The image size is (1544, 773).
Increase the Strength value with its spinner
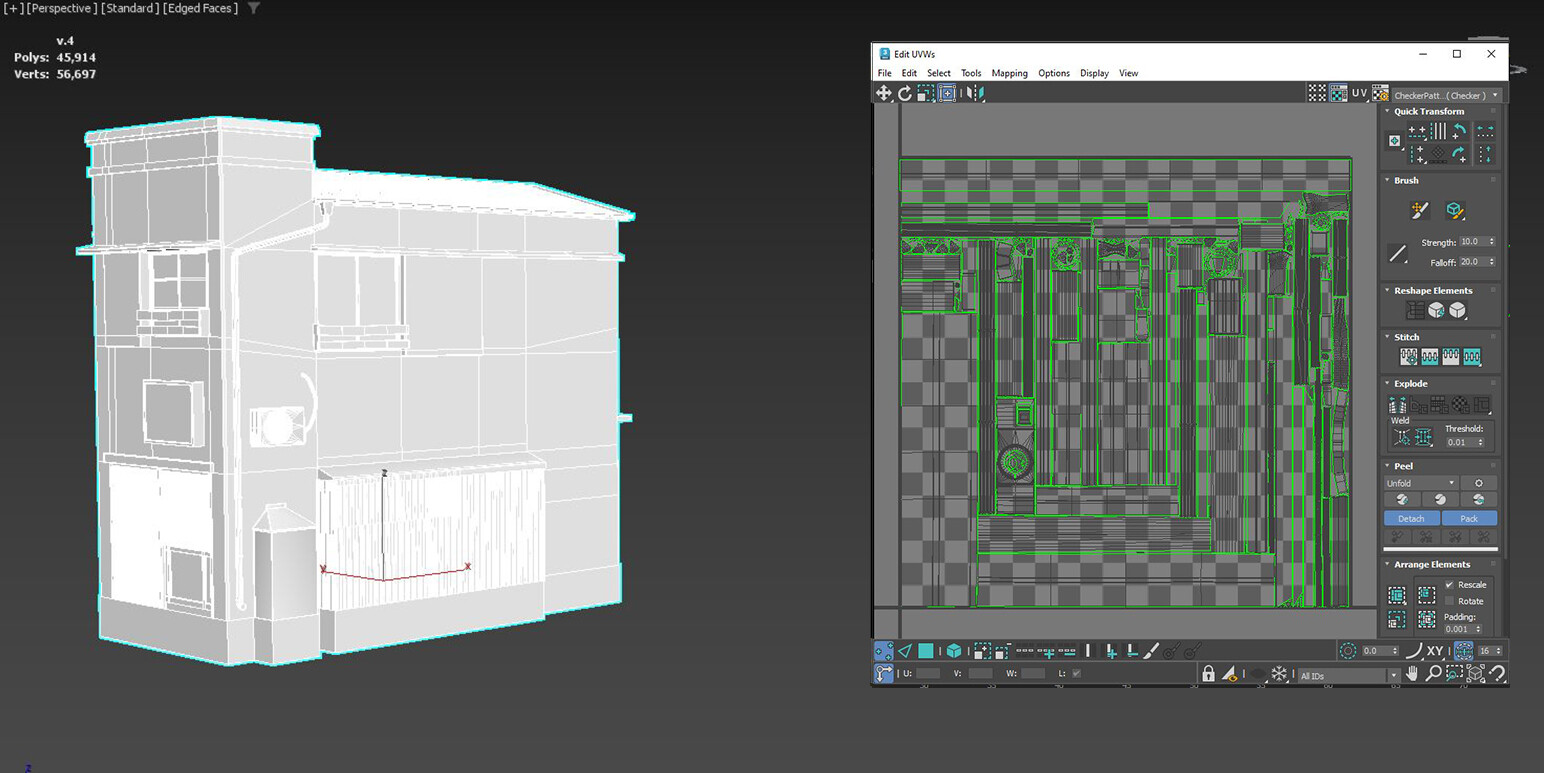pyautogui.click(x=1490, y=239)
